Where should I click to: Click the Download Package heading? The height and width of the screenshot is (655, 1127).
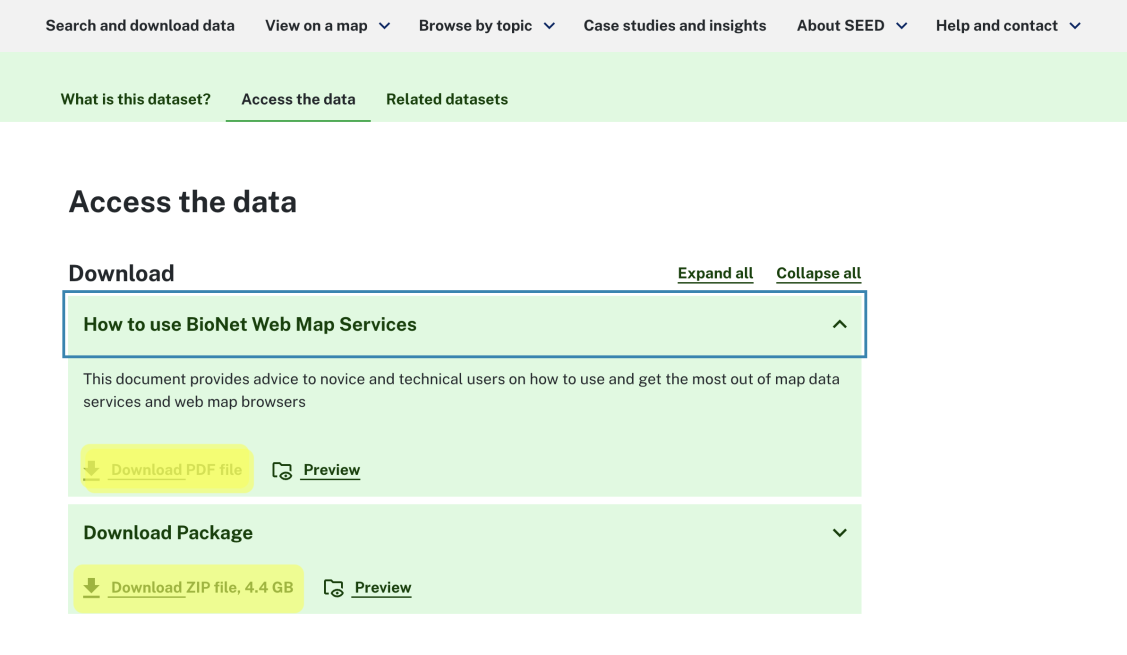(168, 533)
